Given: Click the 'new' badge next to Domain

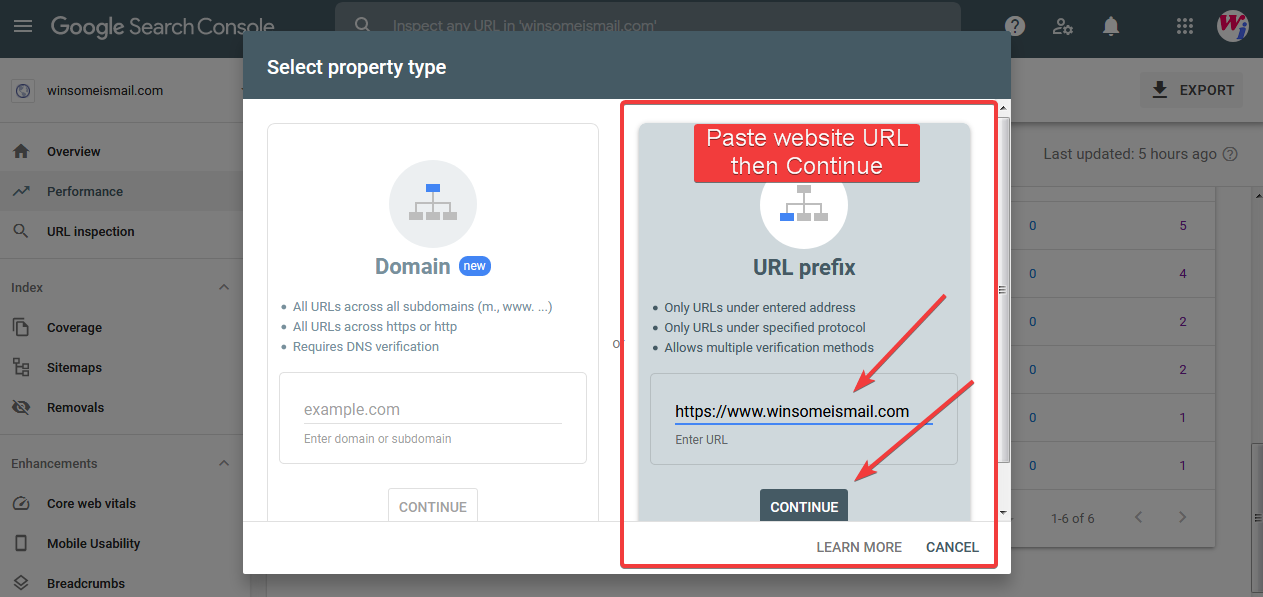Looking at the screenshot, I should (475, 266).
